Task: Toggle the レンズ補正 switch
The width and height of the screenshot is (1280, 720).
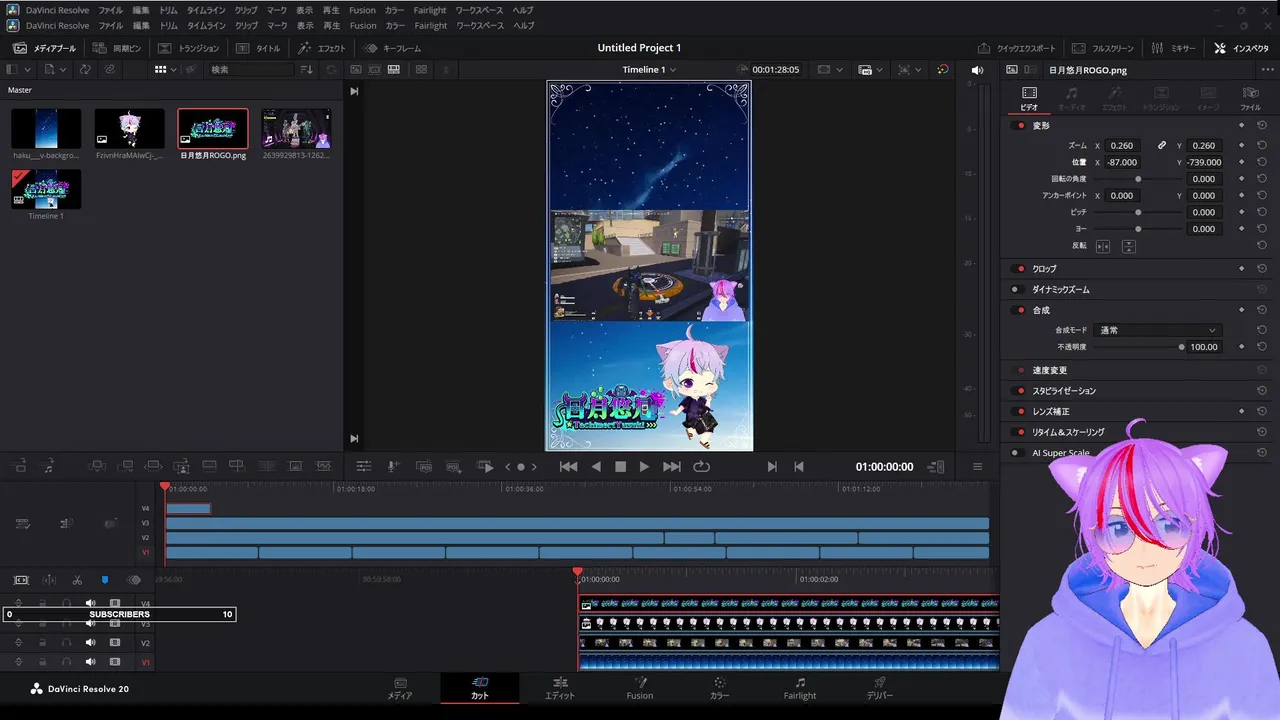Action: pos(1020,411)
